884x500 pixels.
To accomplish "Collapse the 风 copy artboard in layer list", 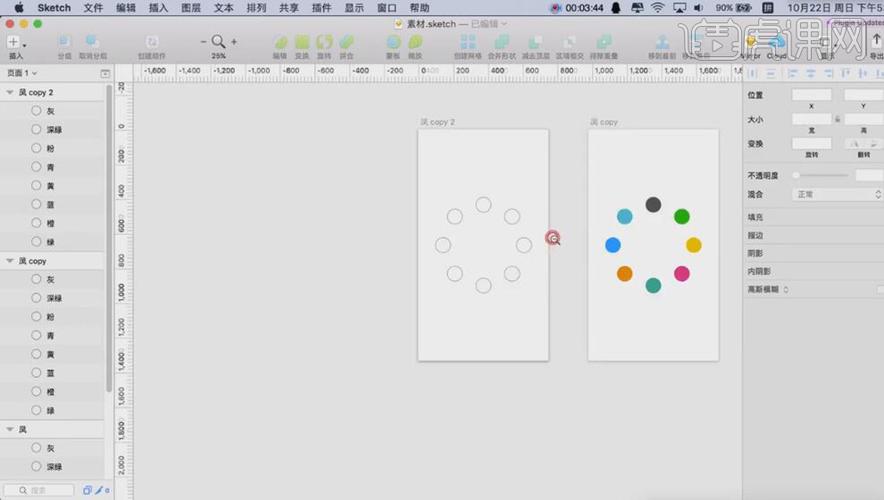I will pos(10,261).
